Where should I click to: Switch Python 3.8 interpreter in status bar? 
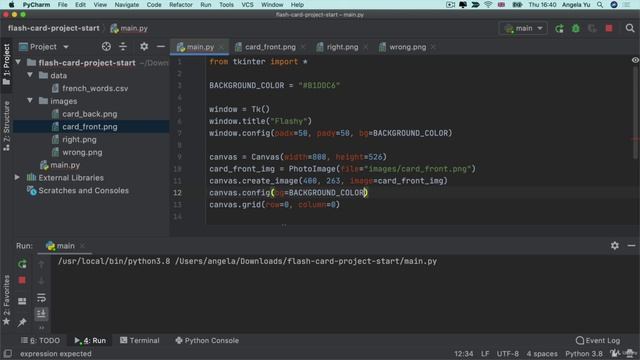584,353
